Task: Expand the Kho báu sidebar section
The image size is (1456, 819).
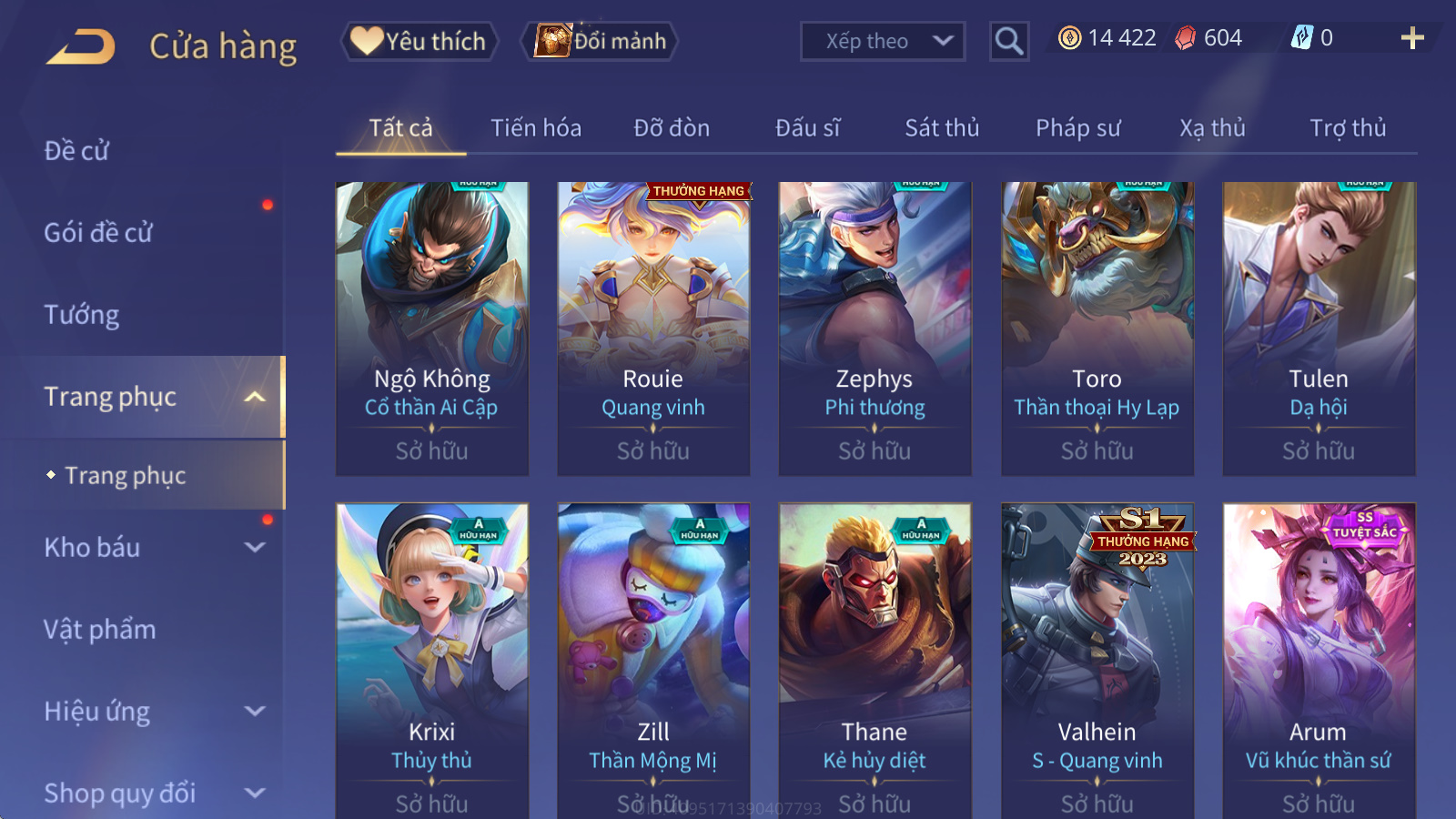Action: (255, 548)
